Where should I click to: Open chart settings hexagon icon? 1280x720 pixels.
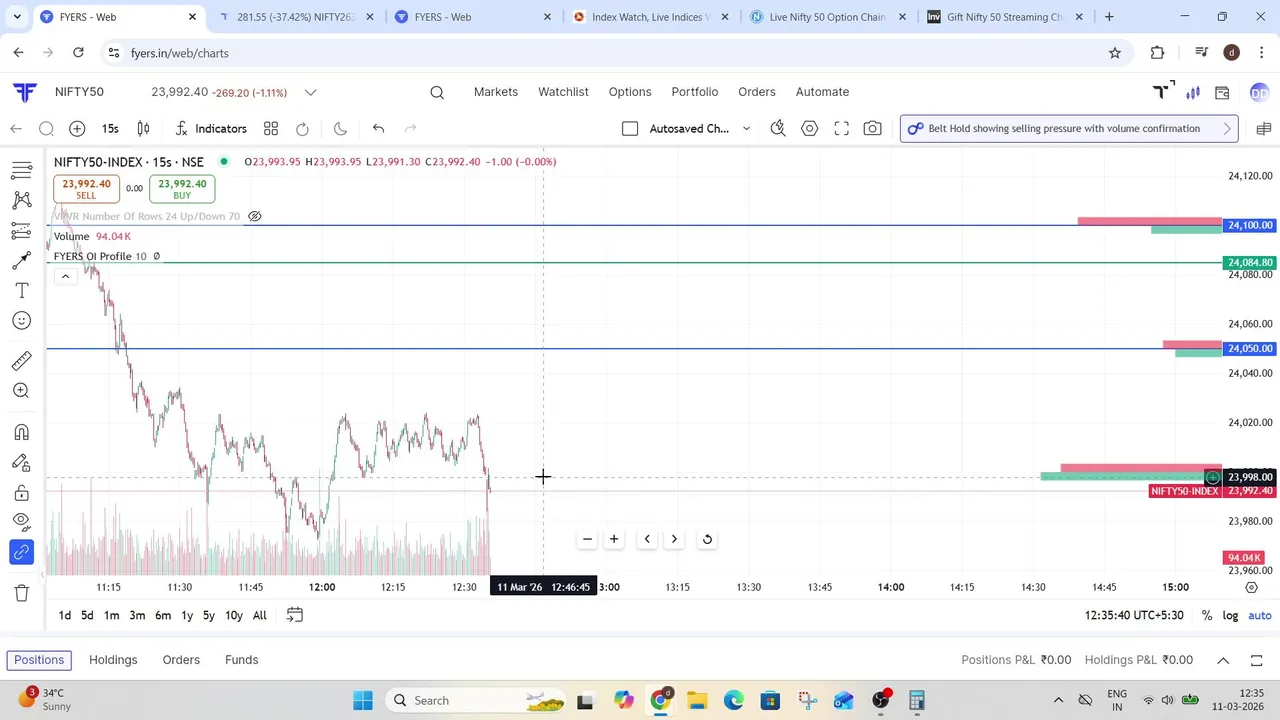pos(810,128)
